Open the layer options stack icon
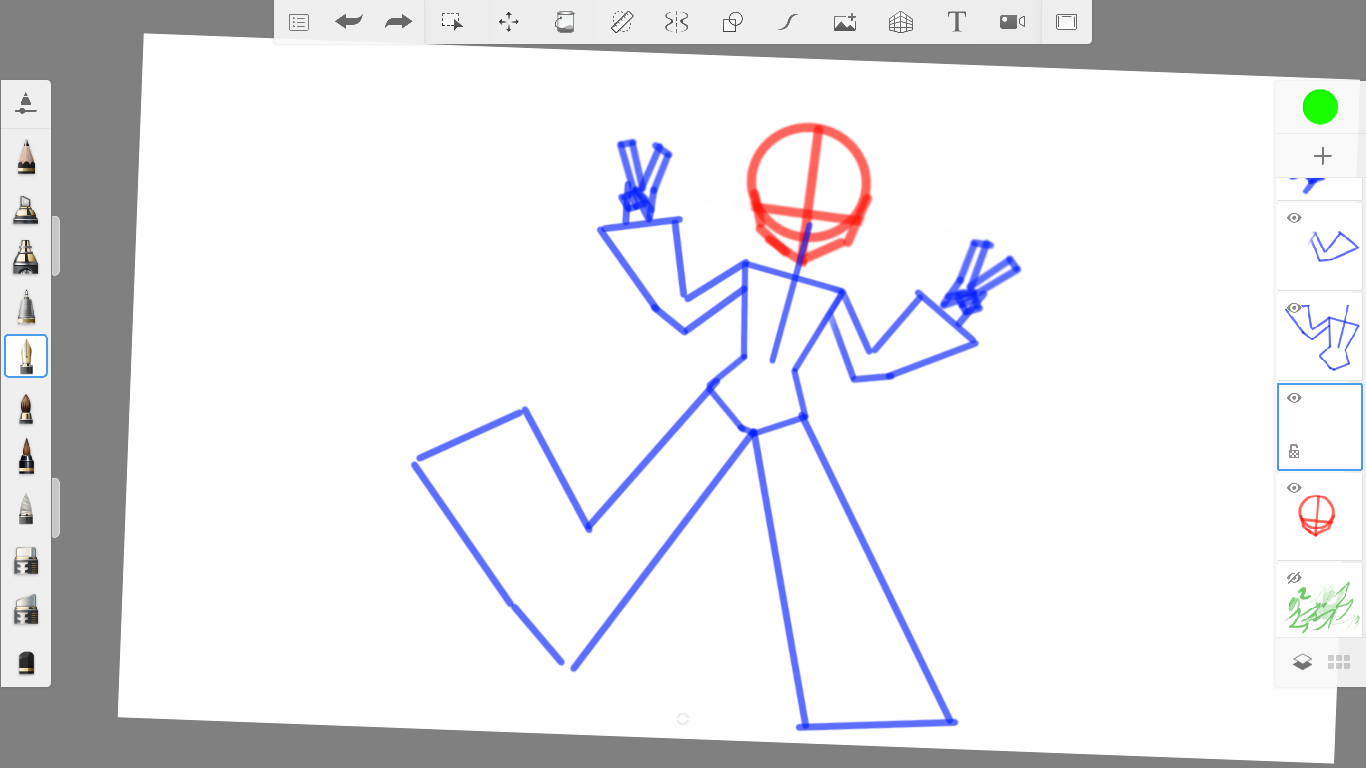The height and width of the screenshot is (768, 1366). [x=1302, y=662]
